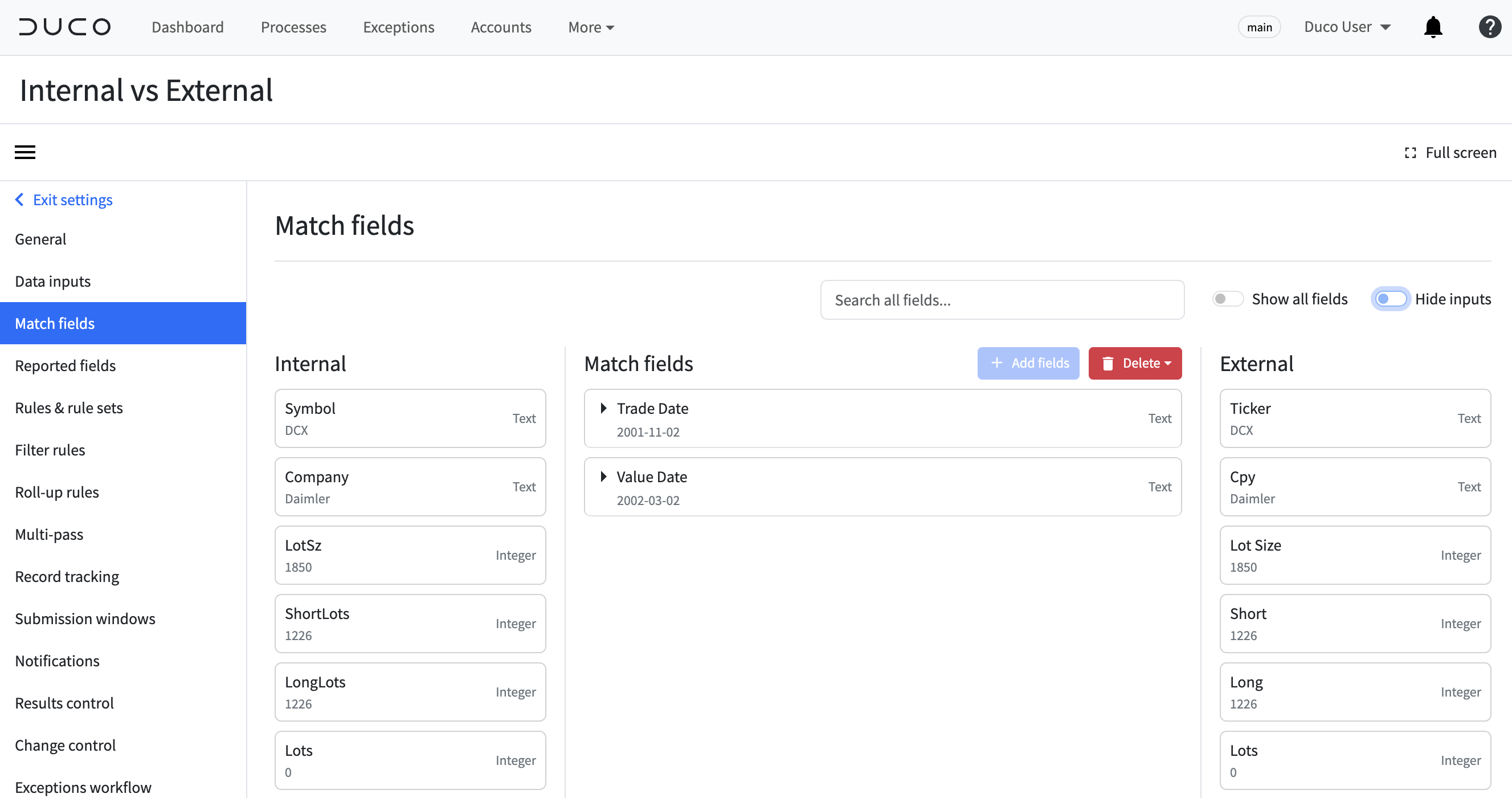Click the main environment badge
The width and height of the screenshot is (1512, 798).
tap(1259, 27)
